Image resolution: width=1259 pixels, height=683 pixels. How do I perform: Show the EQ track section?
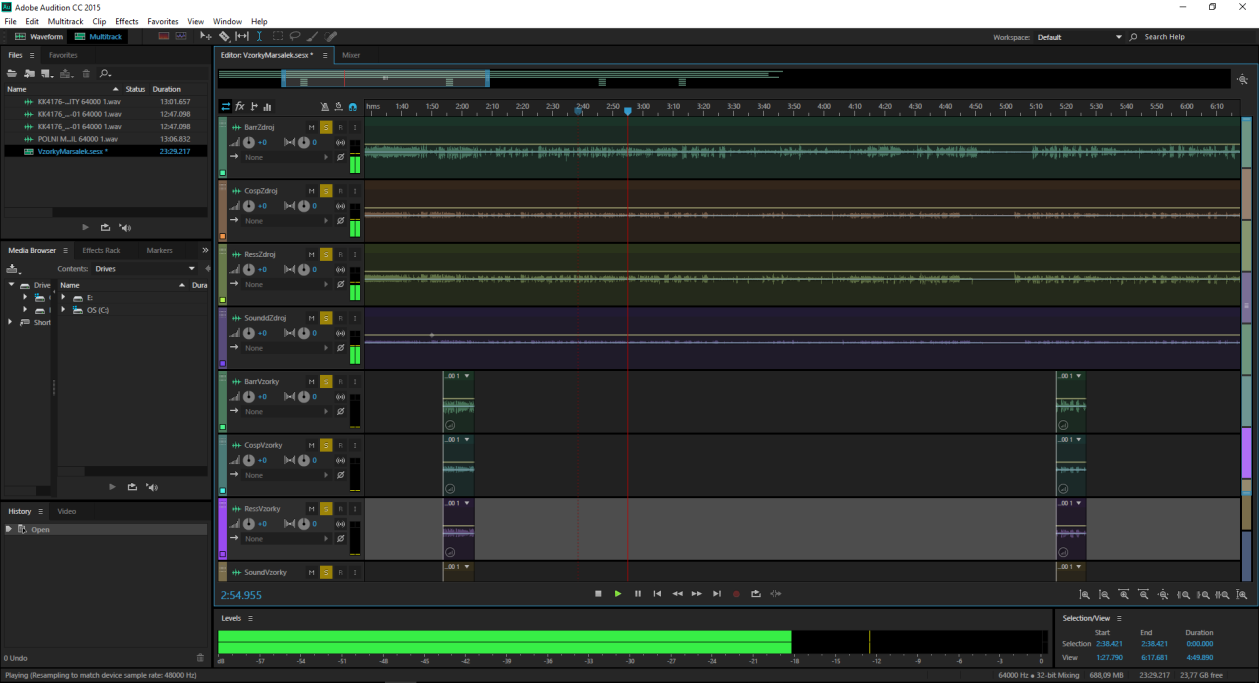[268, 106]
